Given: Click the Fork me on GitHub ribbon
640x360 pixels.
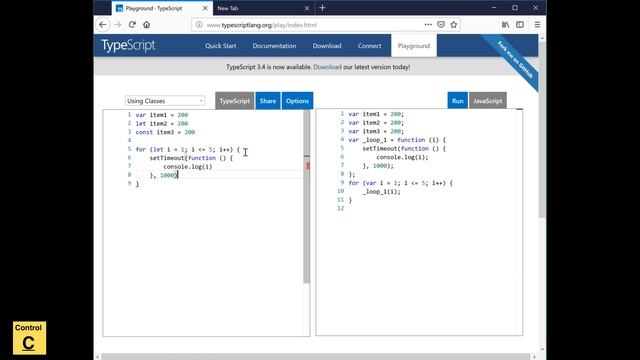Looking at the screenshot, I should [515, 60].
